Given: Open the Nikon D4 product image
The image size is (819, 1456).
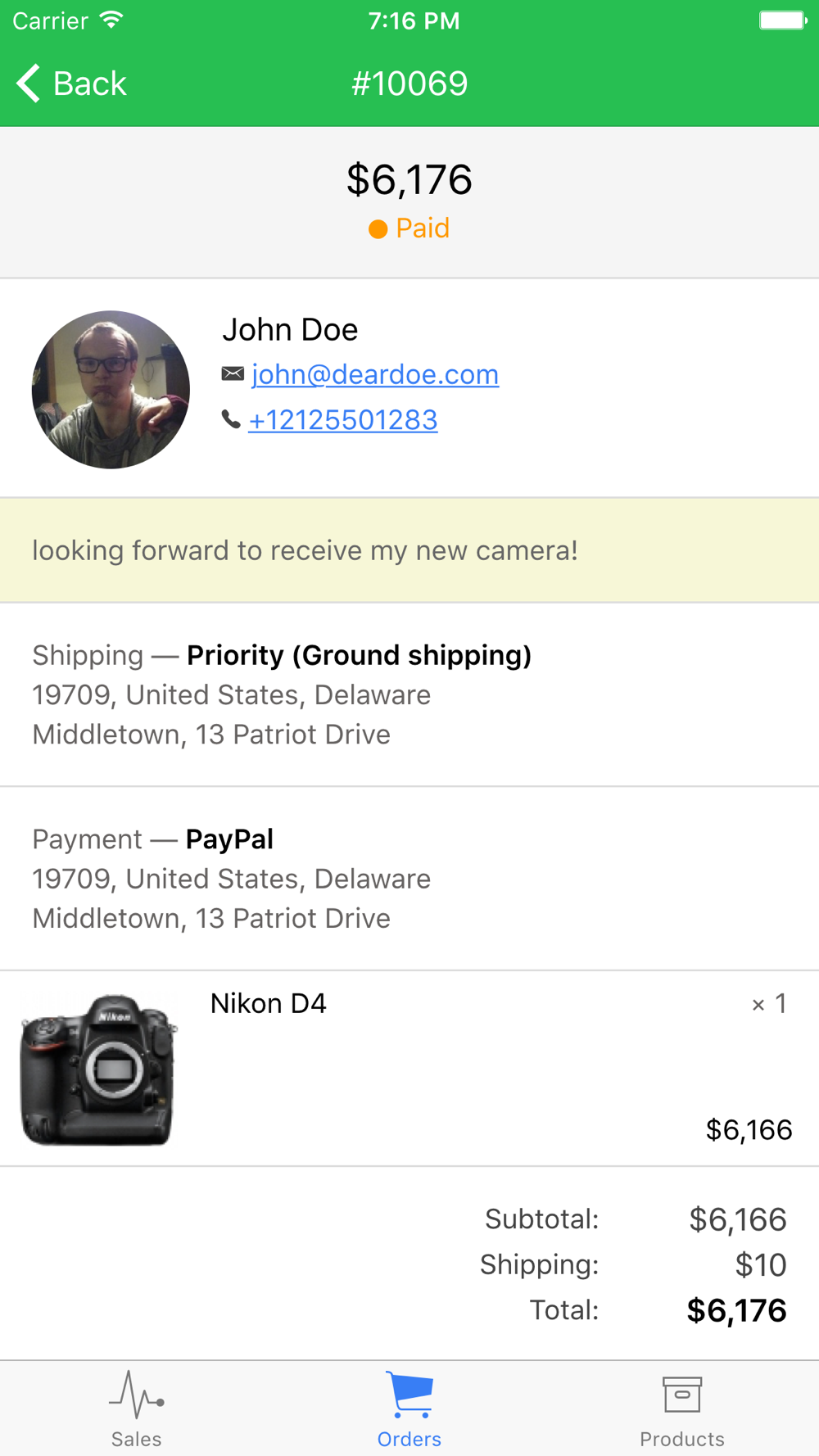Looking at the screenshot, I should (x=98, y=1069).
